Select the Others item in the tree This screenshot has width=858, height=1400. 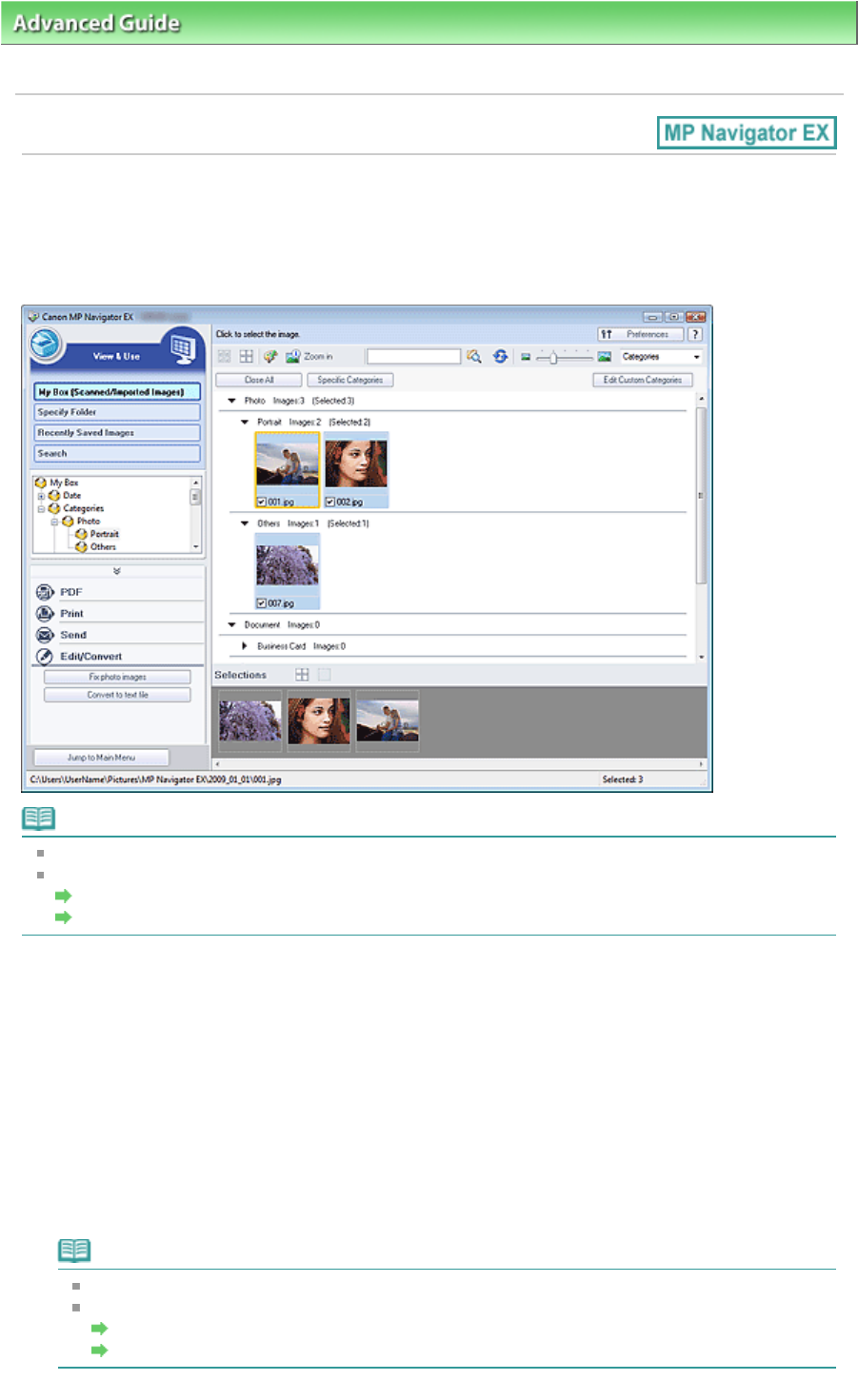103,547
